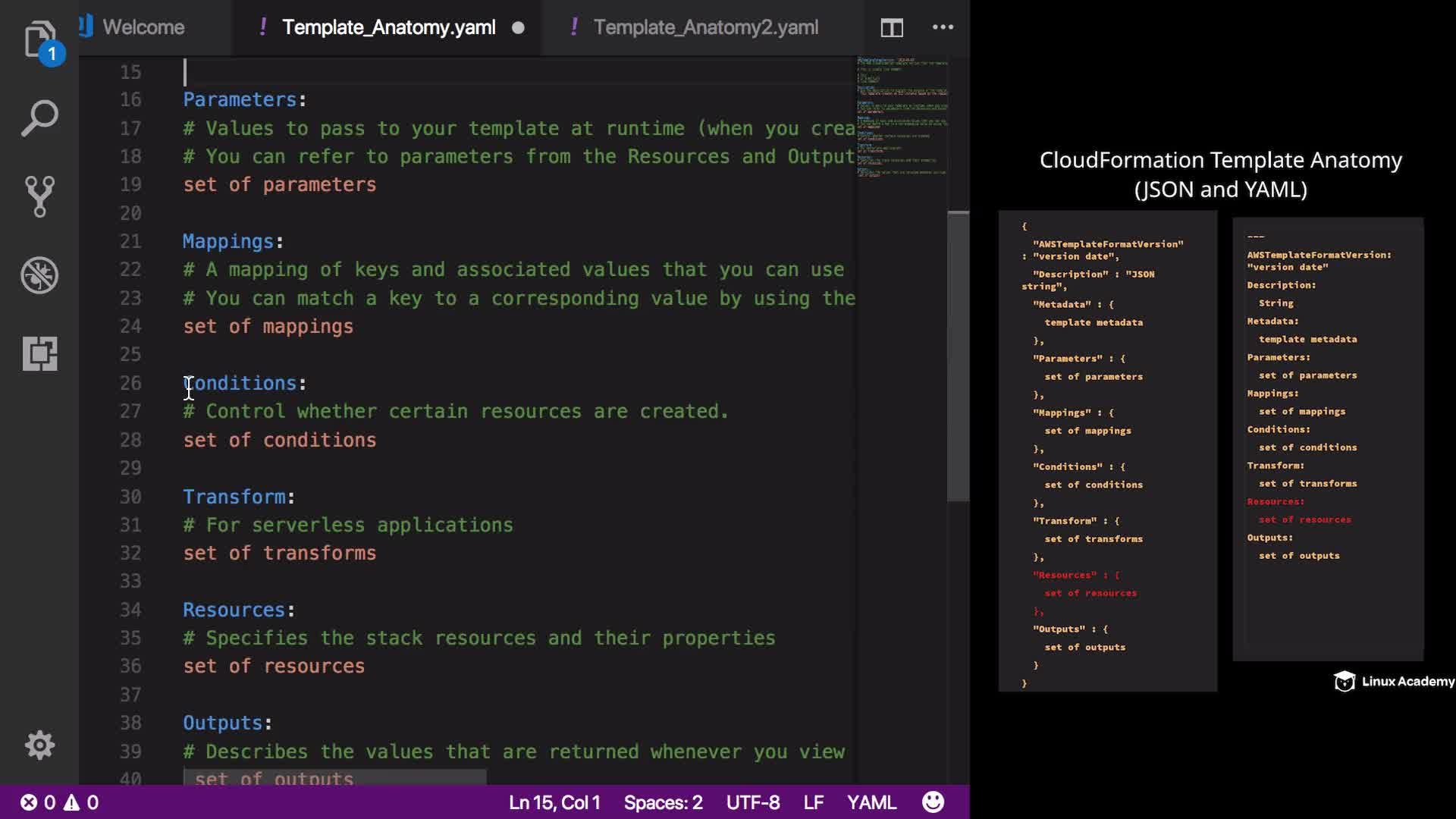Open the Debug panel icon

39,275
